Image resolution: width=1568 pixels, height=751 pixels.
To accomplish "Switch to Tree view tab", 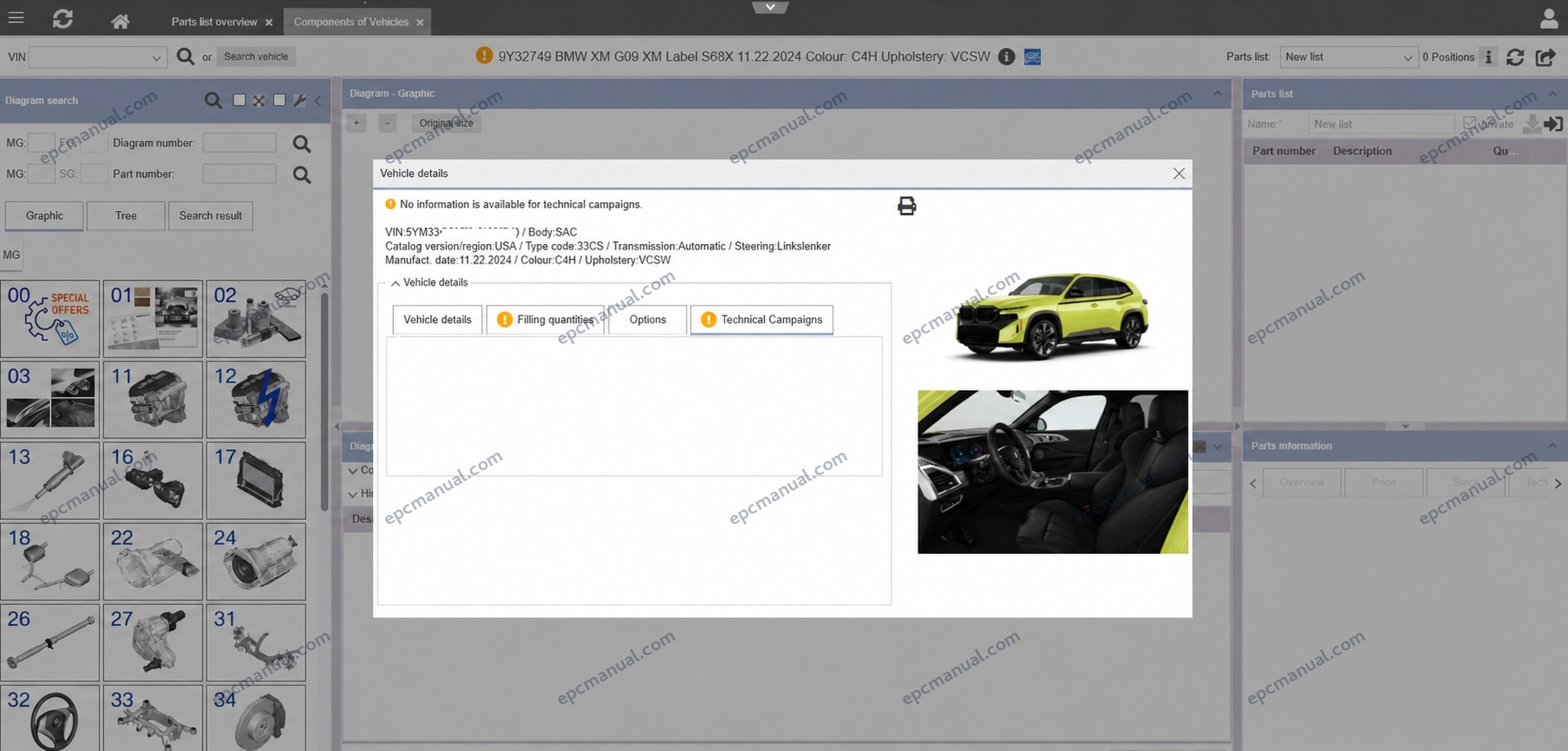I will pyautogui.click(x=125, y=215).
